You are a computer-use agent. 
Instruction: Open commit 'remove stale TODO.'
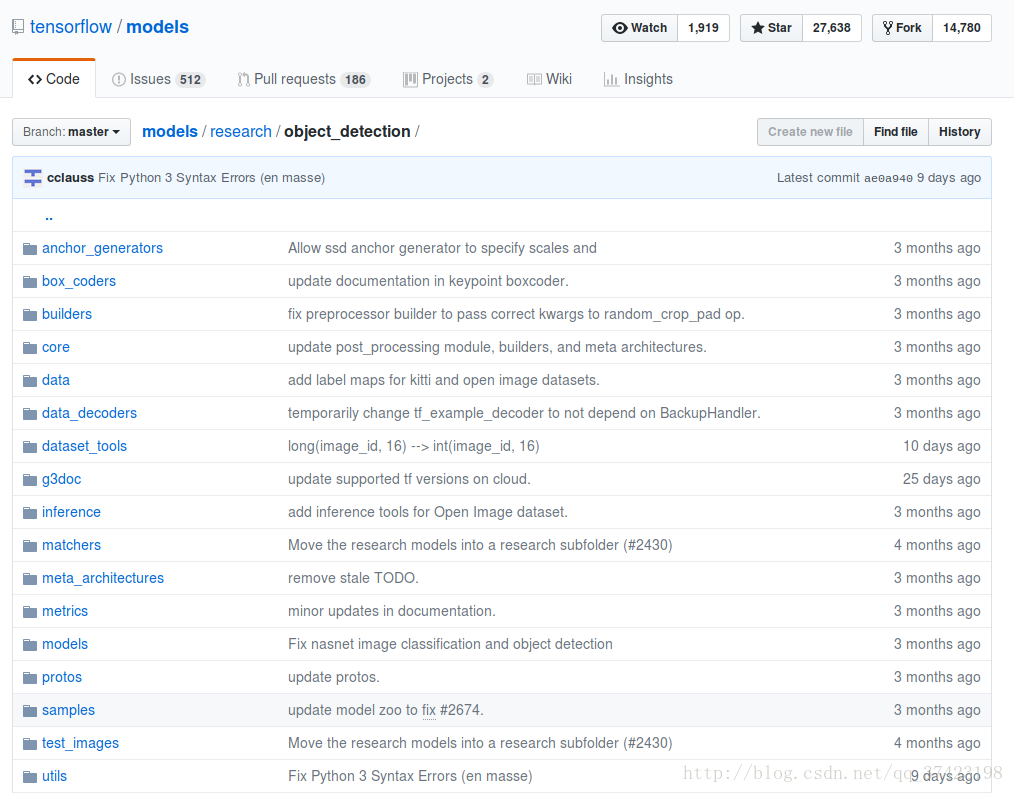point(353,578)
